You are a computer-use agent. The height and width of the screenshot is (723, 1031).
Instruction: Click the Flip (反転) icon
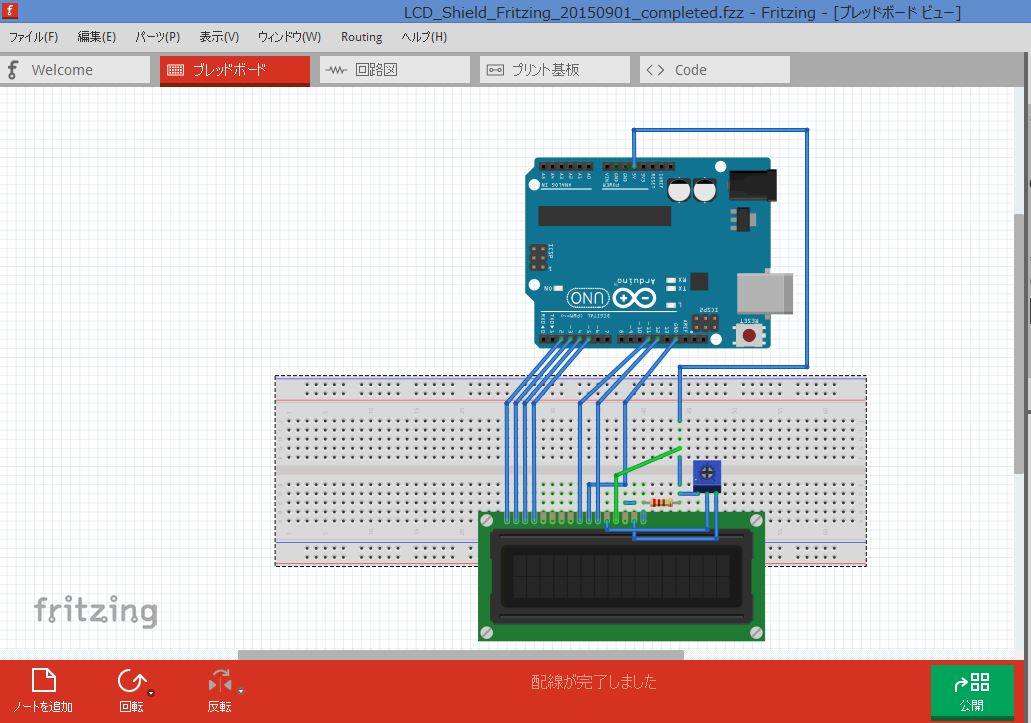click(x=219, y=682)
